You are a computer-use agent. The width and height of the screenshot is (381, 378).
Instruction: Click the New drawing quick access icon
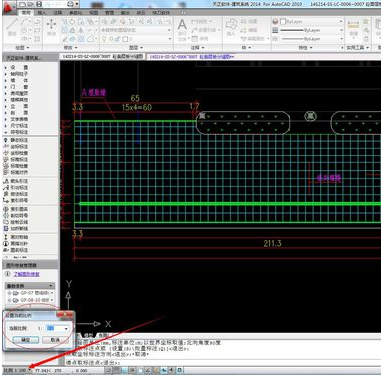[23, 4]
